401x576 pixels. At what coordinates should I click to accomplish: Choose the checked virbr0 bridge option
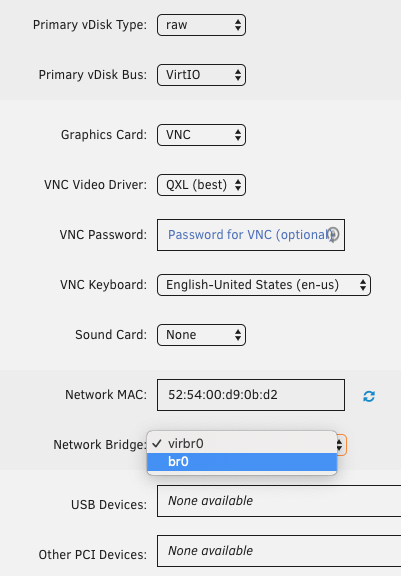pyautogui.click(x=242, y=444)
